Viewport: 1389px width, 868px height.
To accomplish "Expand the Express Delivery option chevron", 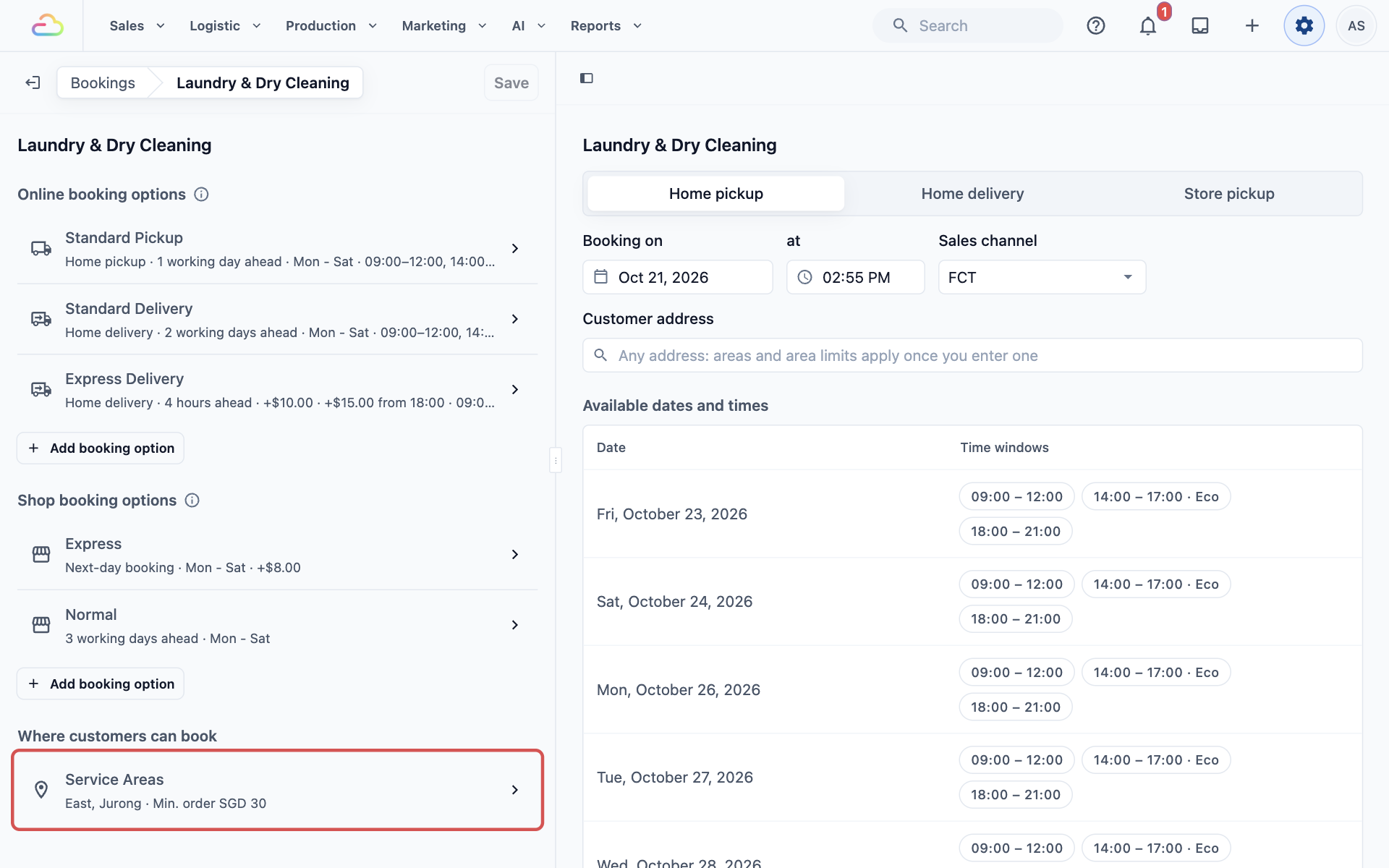I will (515, 390).
